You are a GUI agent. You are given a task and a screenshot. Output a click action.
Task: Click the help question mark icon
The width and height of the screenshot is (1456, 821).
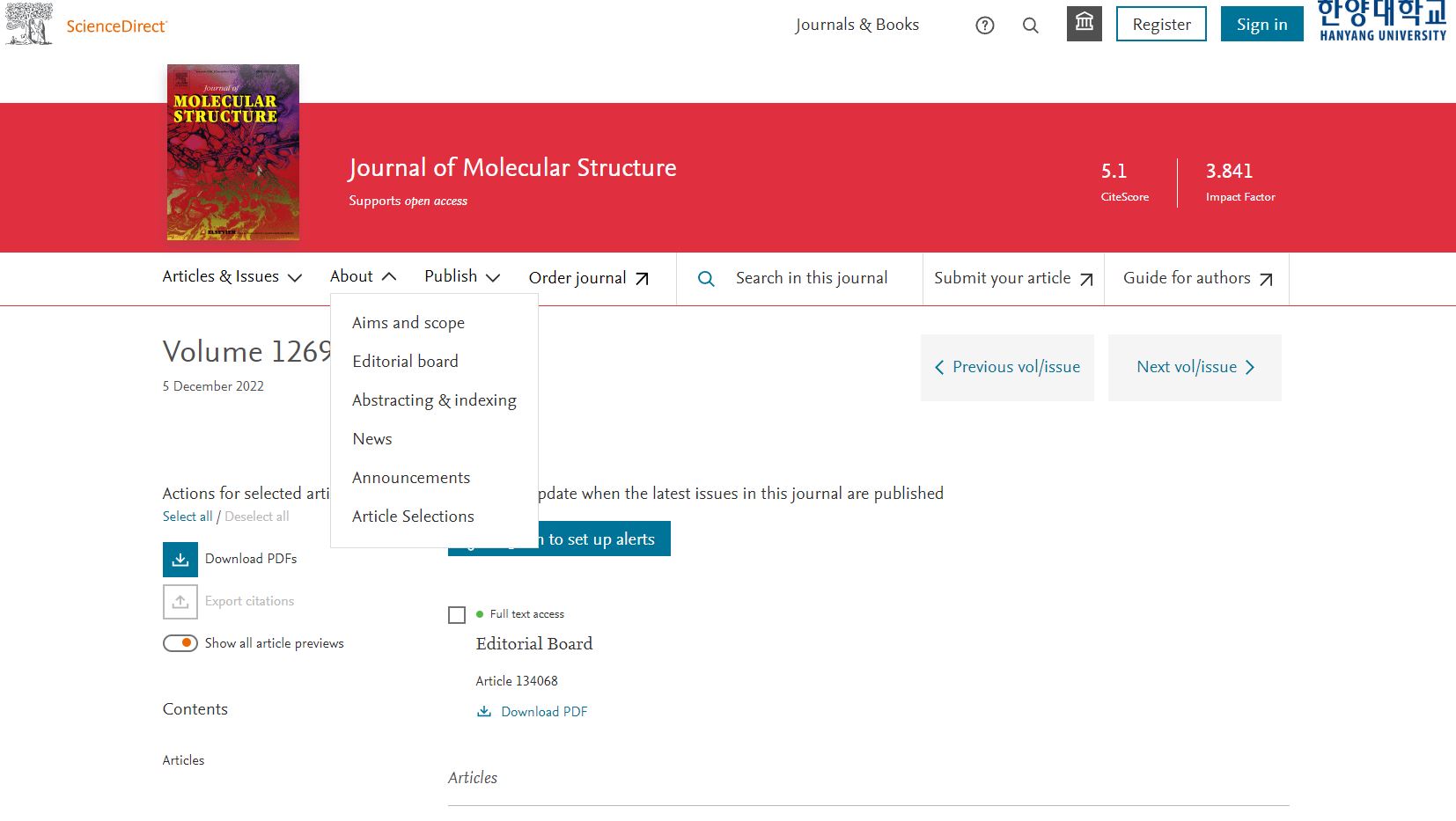[984, 26]
